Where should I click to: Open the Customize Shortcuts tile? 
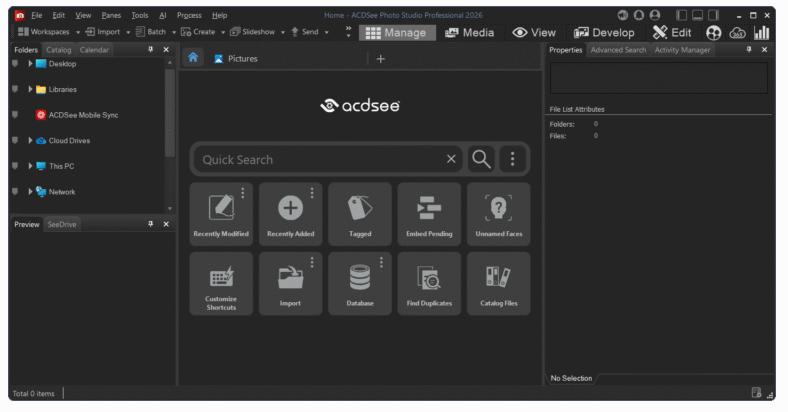pos(220,279)
